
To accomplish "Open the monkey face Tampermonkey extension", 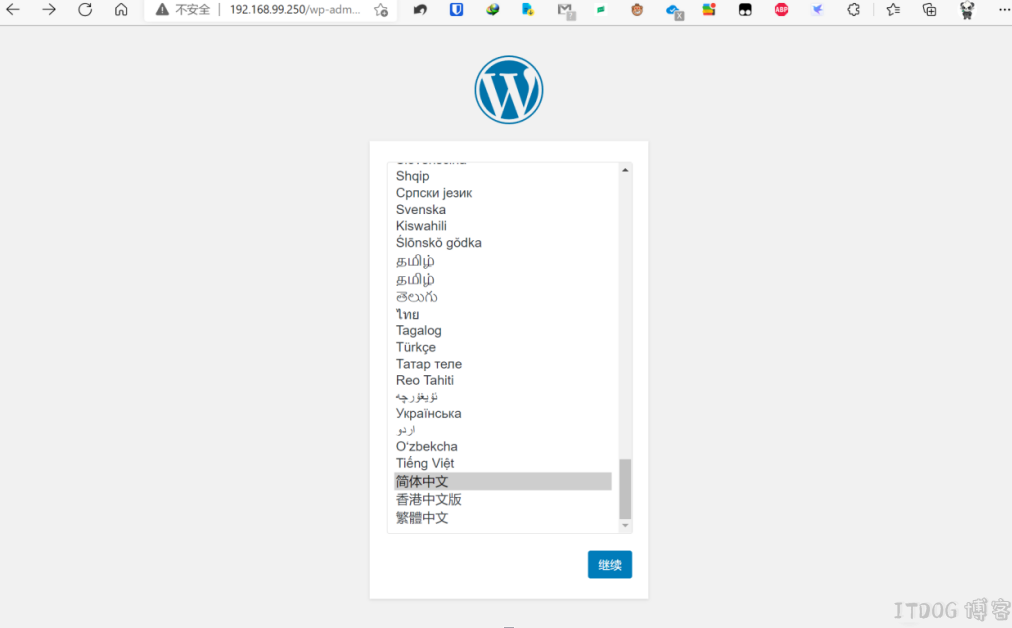I will tap(637, 10).
